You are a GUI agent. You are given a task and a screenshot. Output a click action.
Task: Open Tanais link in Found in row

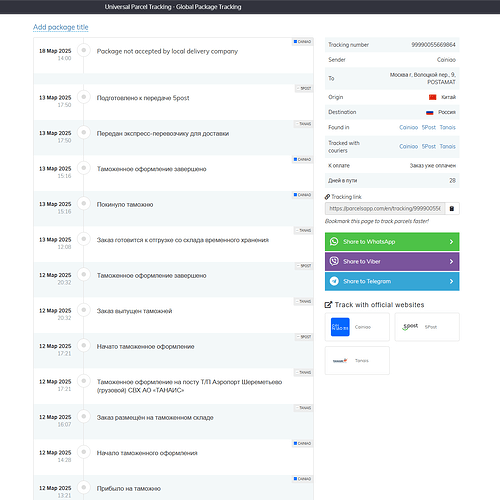[447, 127]
